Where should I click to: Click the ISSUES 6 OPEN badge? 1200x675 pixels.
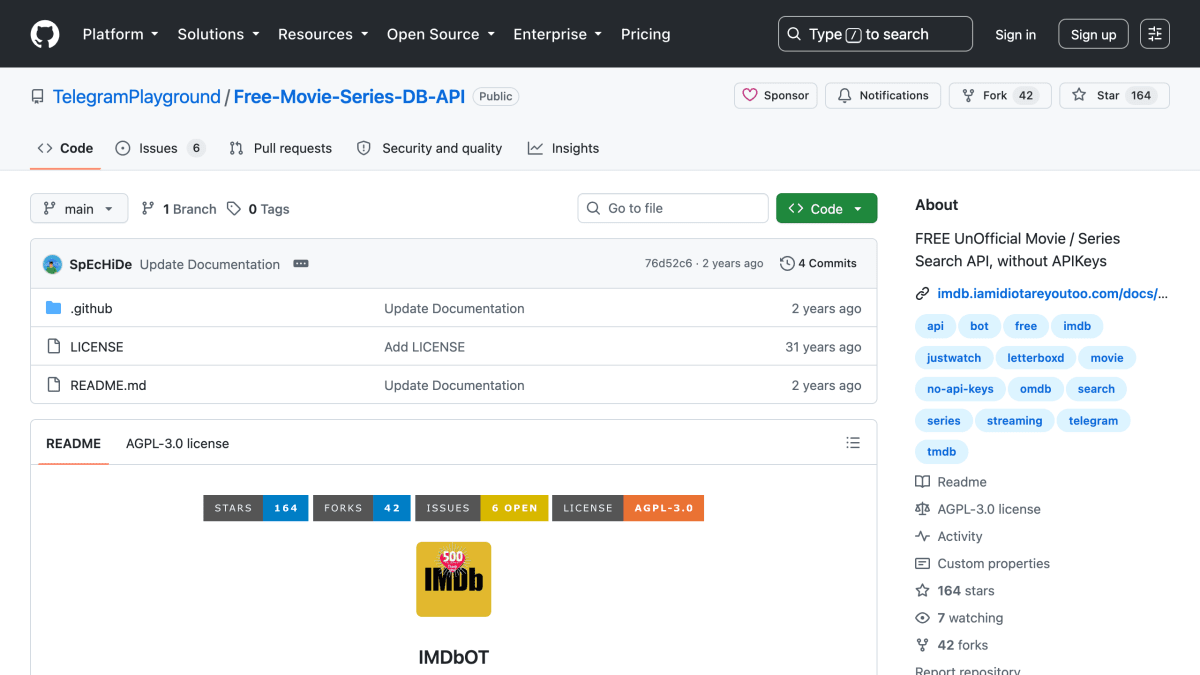(481, 508)
